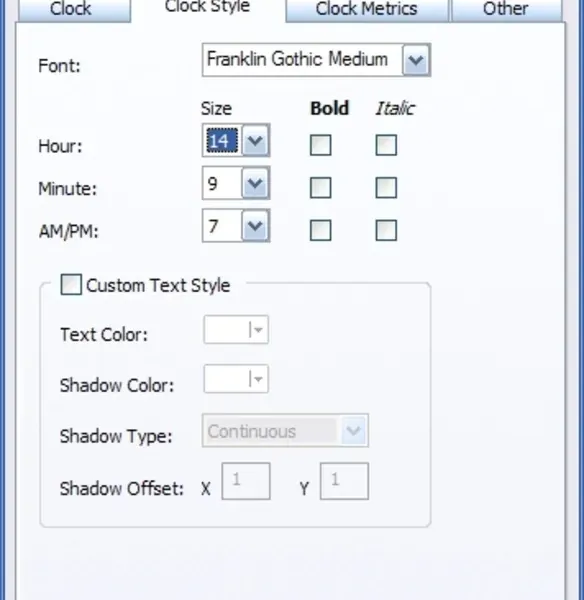Viewport: 584px width, 600px height.
Task: Toggle Bold for AM/PM text
Action: 320,230
